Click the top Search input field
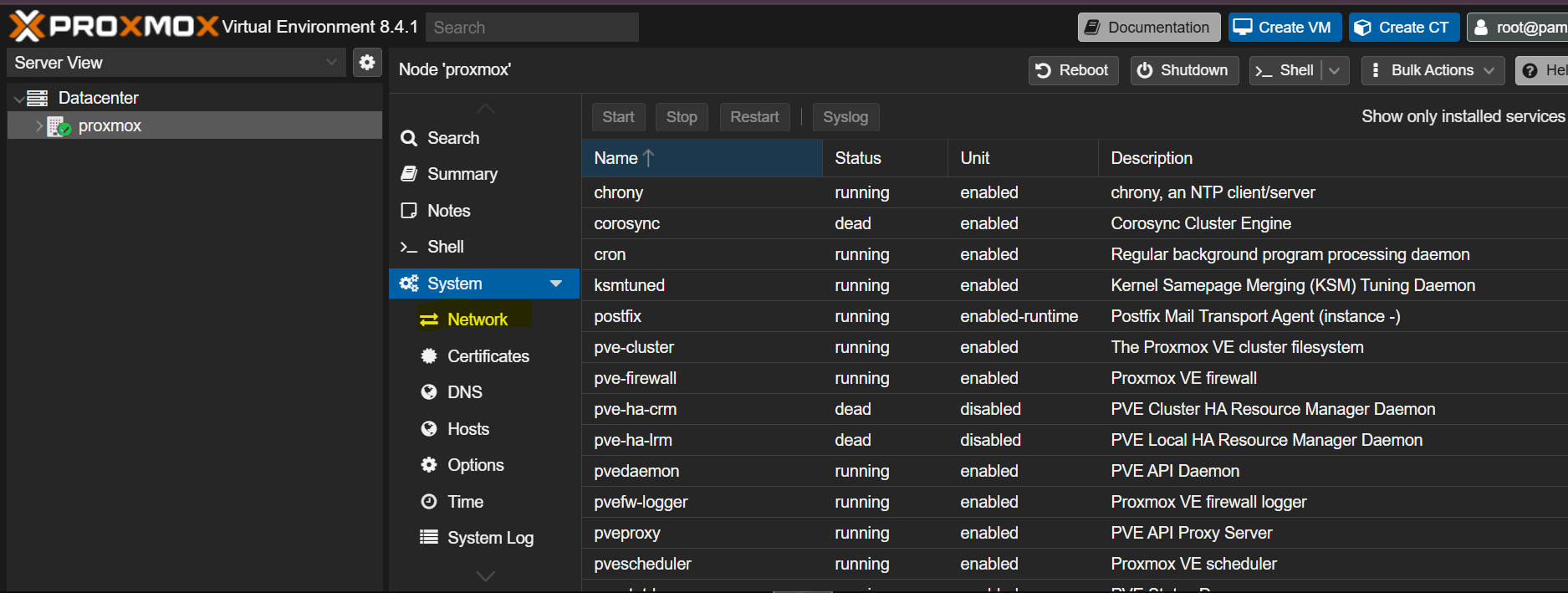 click(532, 28)
